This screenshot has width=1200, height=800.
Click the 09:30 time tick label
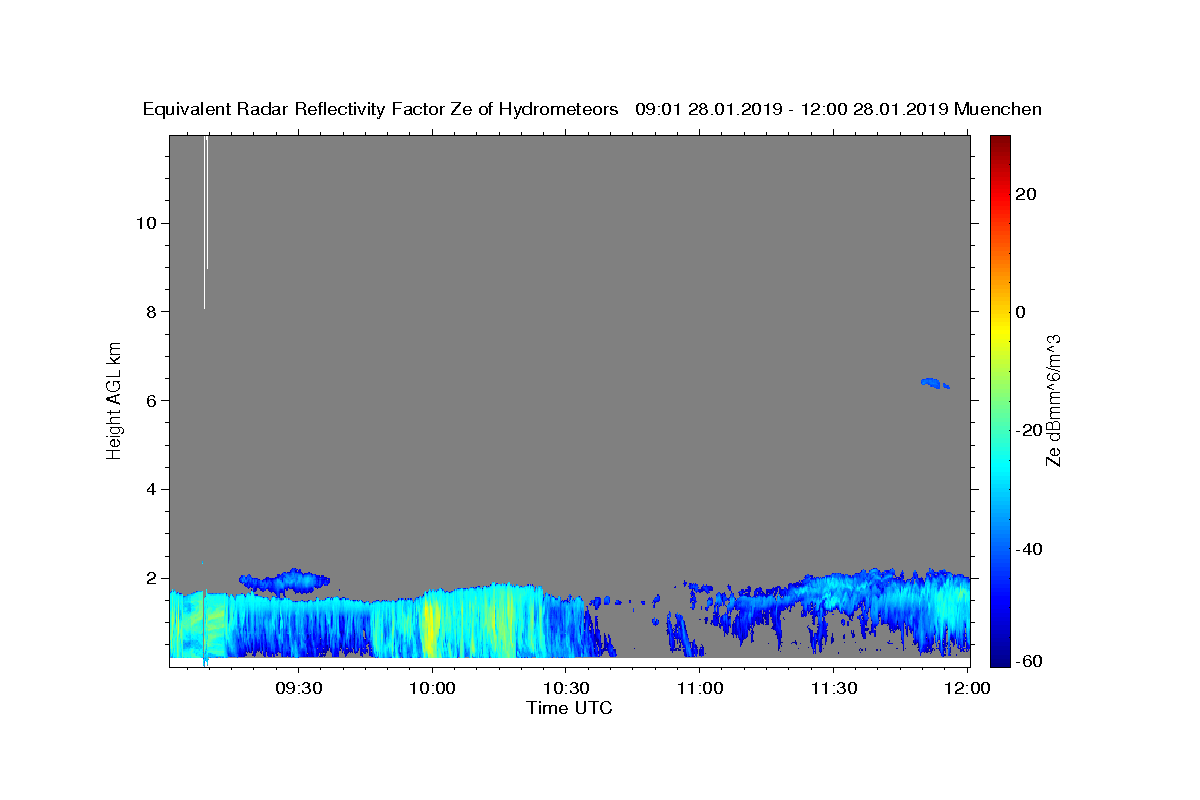[298, 688]
